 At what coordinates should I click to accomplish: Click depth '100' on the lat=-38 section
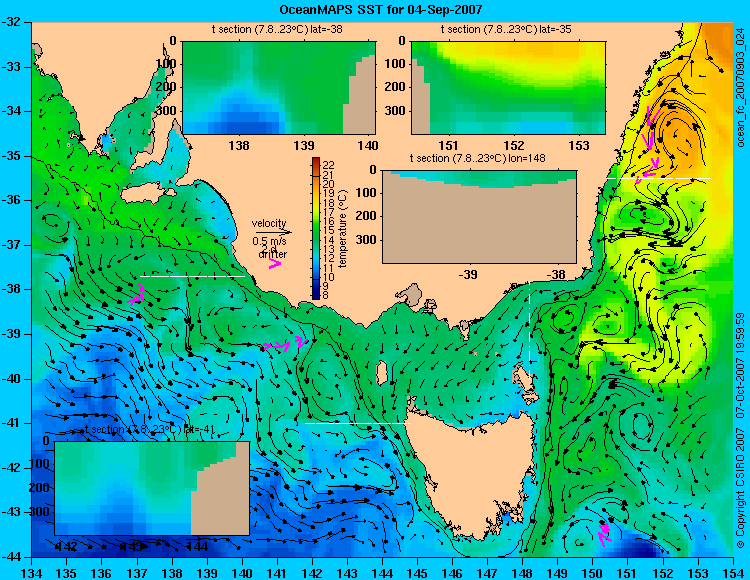(166, 64)
